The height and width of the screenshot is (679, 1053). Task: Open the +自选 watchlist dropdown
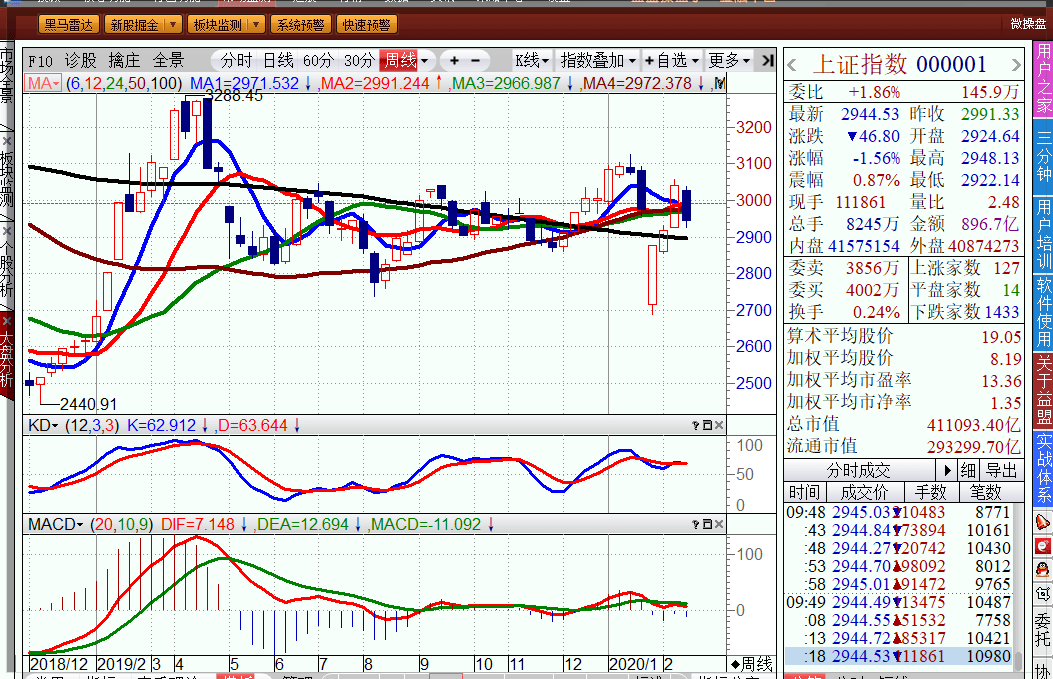point(672,61)
